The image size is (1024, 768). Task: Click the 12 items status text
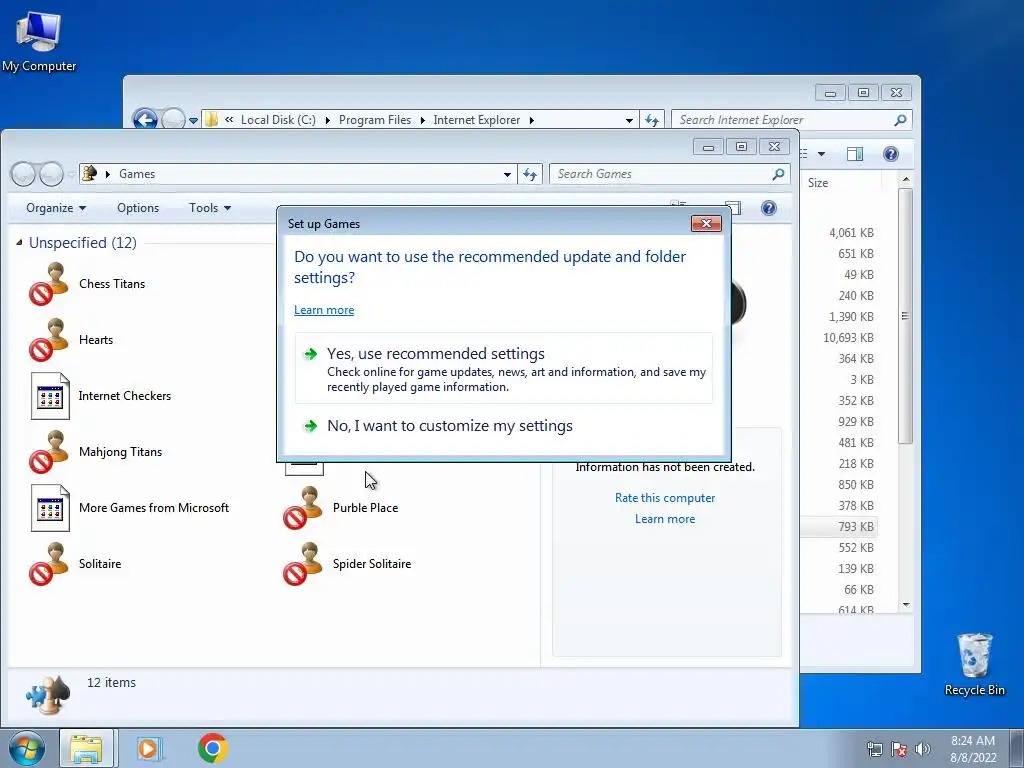click(111, 682)
